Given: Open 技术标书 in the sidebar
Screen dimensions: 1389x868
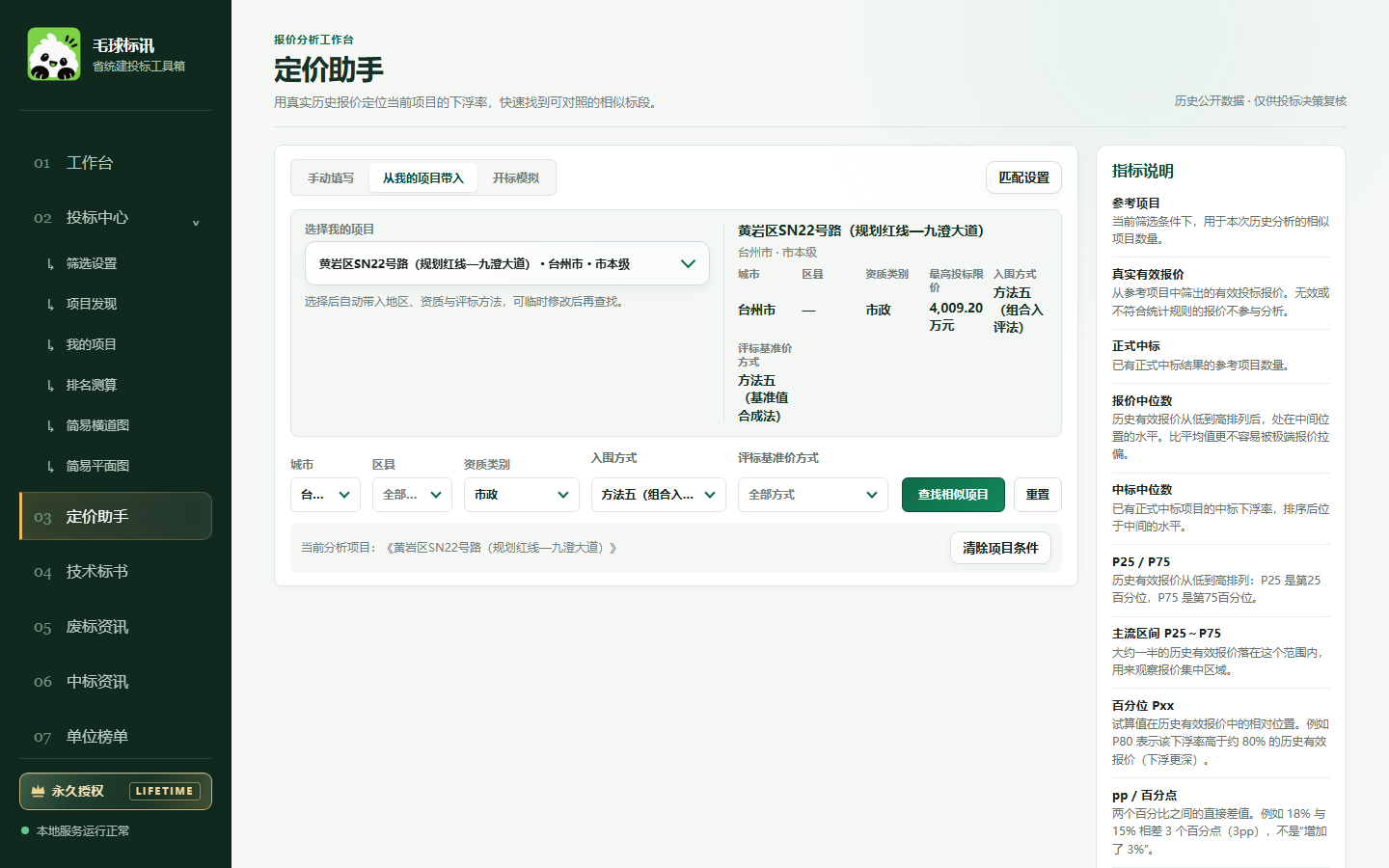Looking at the screenshot, I should point(116,572).
